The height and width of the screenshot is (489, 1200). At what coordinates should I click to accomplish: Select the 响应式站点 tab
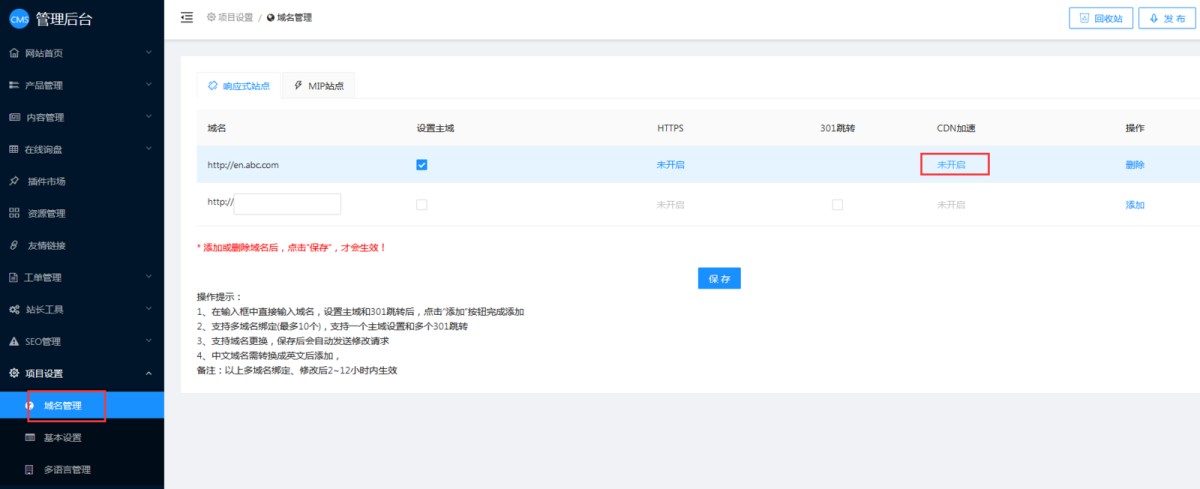238,86
